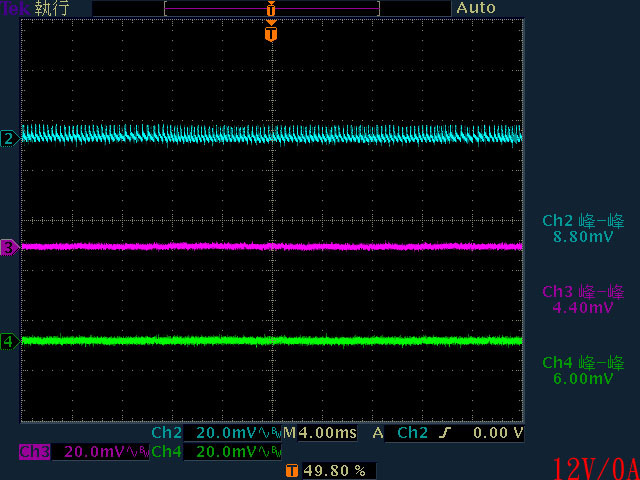Click the Ch4 峰-峰 measurement label

583,362
